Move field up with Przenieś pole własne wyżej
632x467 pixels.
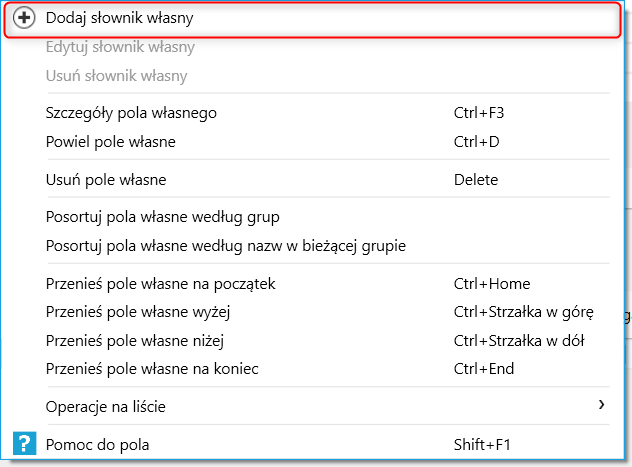[138, 312]
